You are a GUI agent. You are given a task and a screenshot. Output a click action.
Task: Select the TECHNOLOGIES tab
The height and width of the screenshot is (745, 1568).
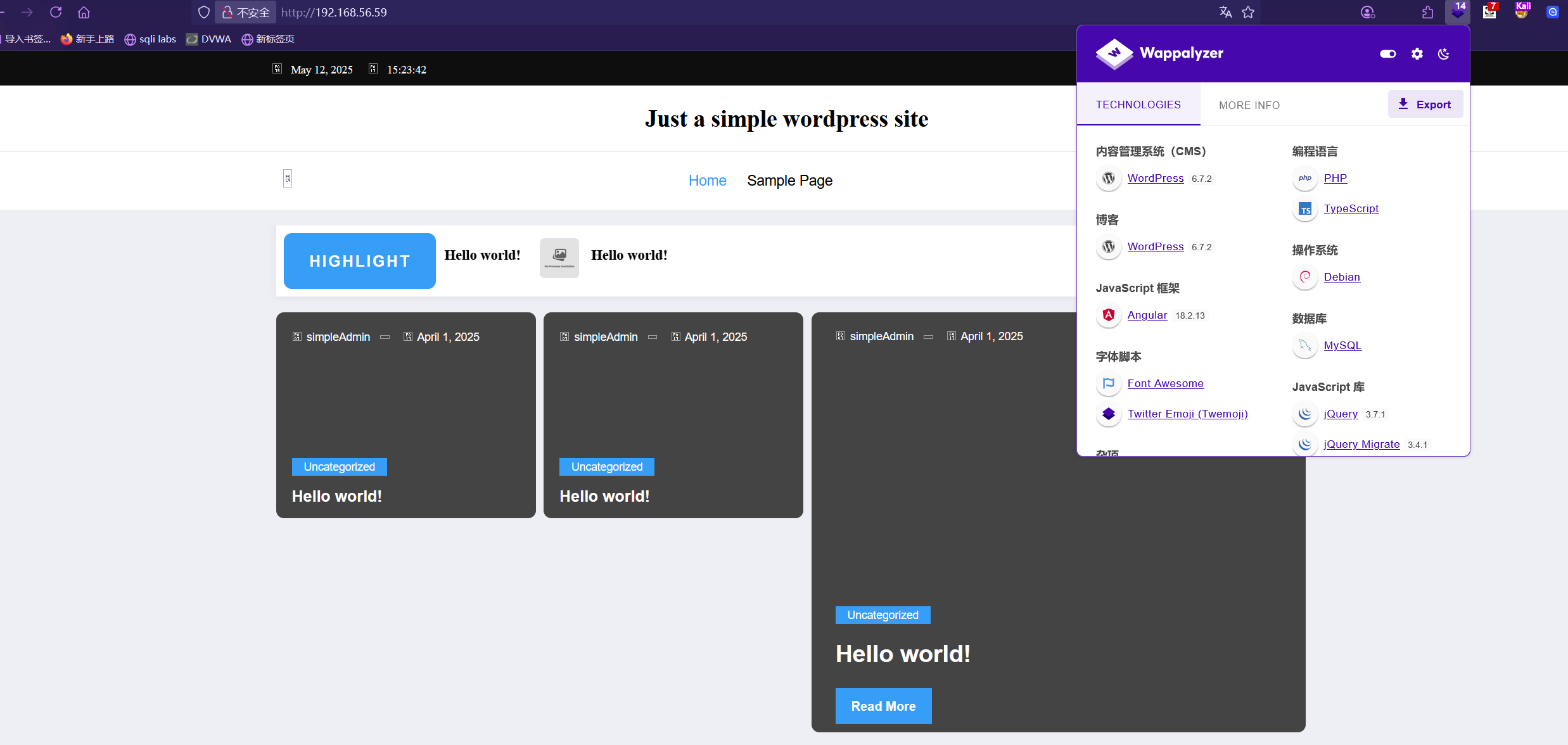click(1138, 105)
